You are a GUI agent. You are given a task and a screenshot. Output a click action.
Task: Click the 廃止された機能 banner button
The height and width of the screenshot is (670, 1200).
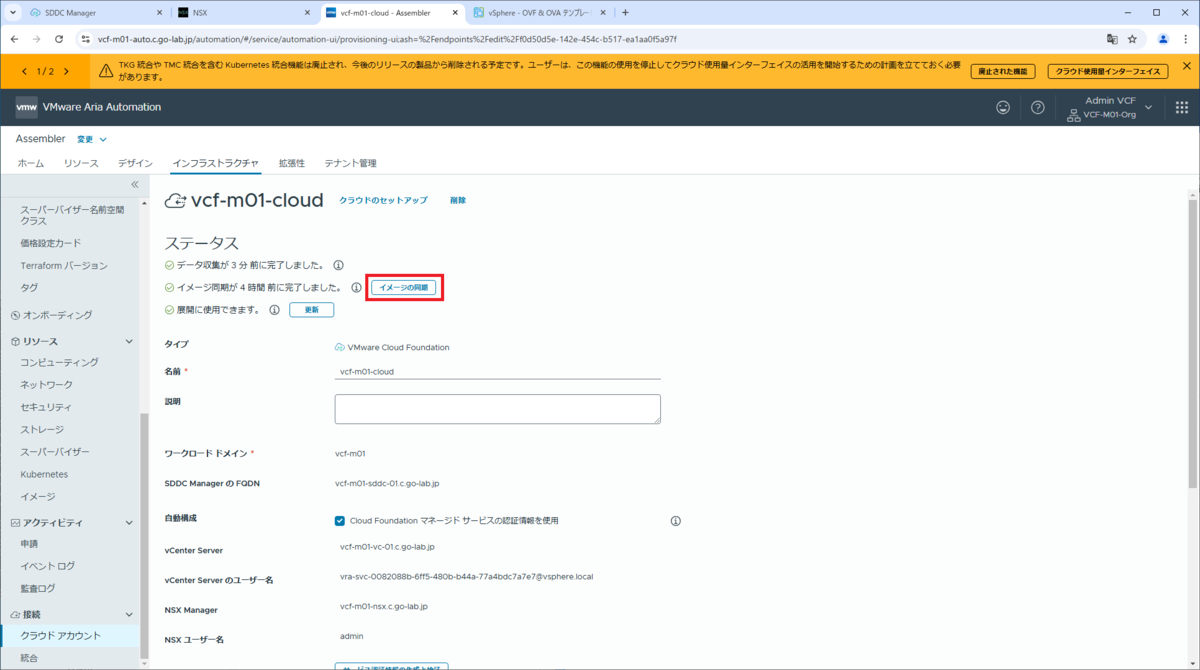point(1003,72)
